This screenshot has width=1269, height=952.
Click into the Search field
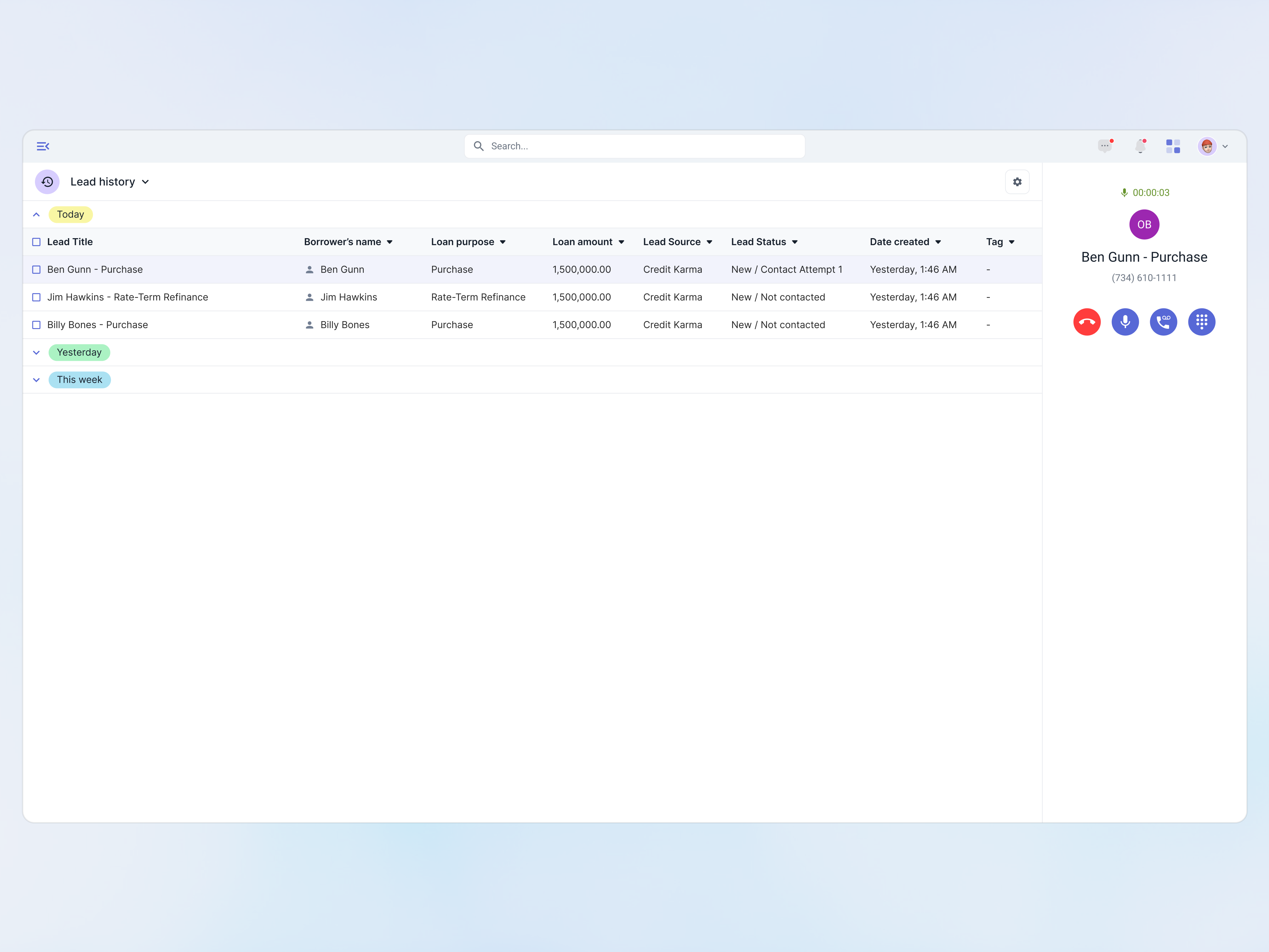pos(634,146)
